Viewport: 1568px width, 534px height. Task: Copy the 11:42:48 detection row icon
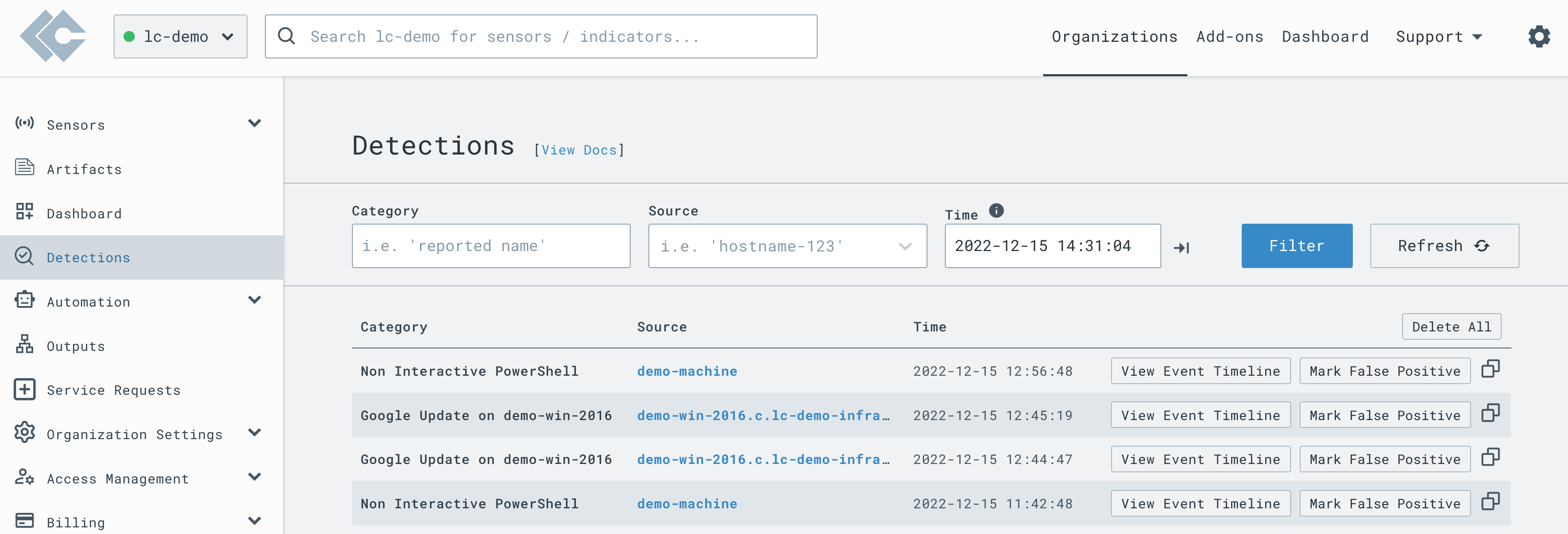coord(1490,502)
